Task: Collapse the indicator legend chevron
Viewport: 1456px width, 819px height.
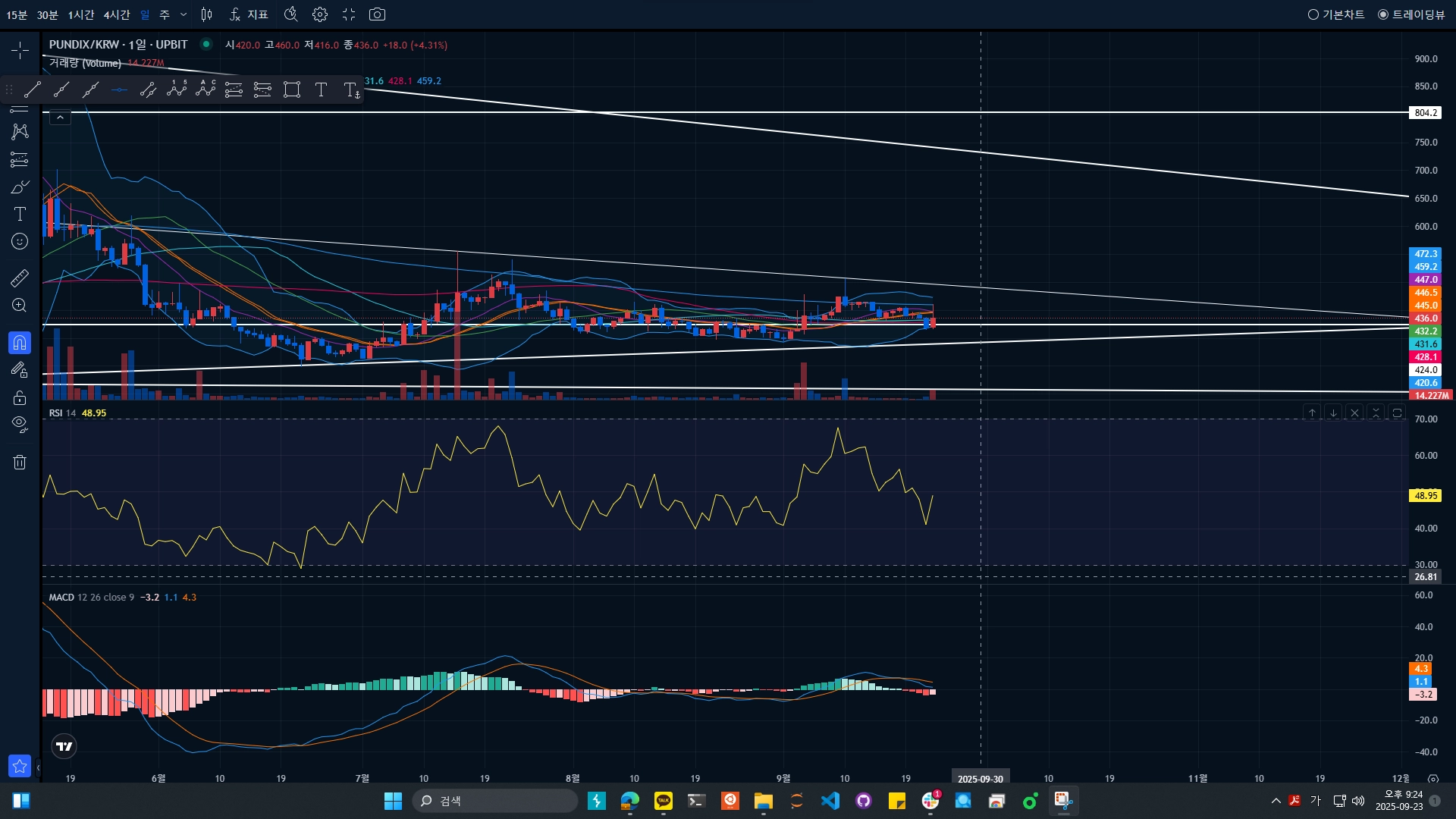Action: click(x=61, y=118)
